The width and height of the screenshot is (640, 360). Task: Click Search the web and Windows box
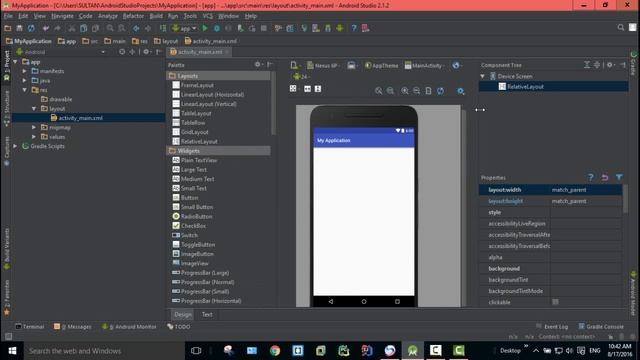pyautogui.click(x=104, y=351)
